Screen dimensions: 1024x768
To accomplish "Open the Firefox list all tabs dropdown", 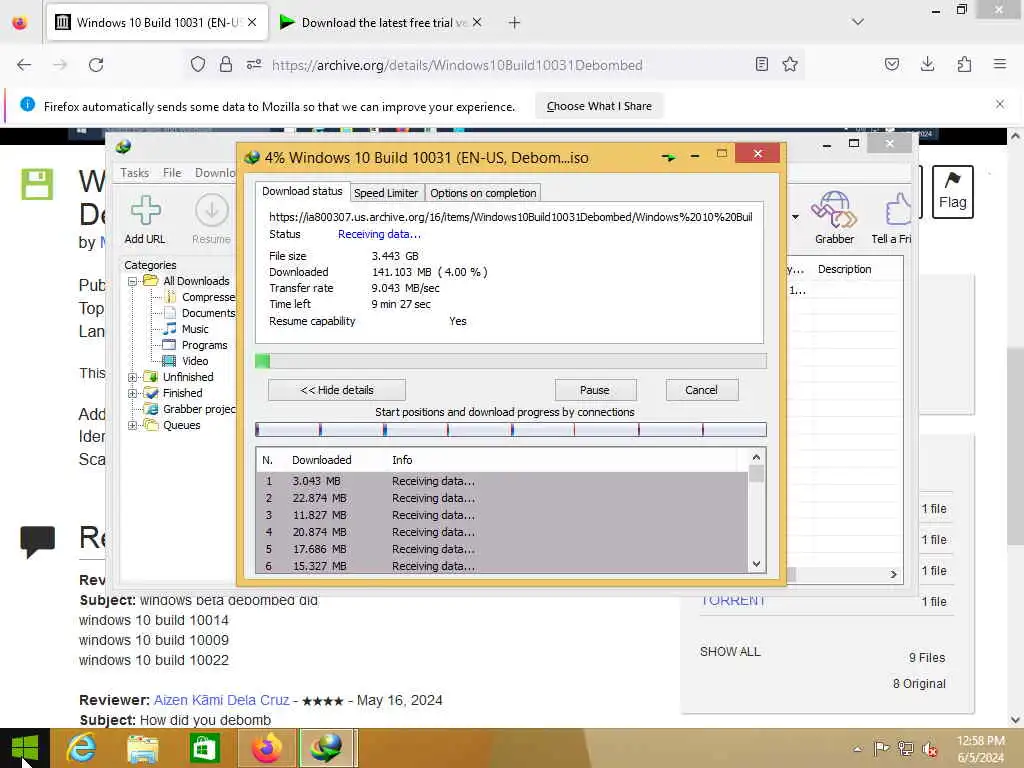I will (857, 22).
